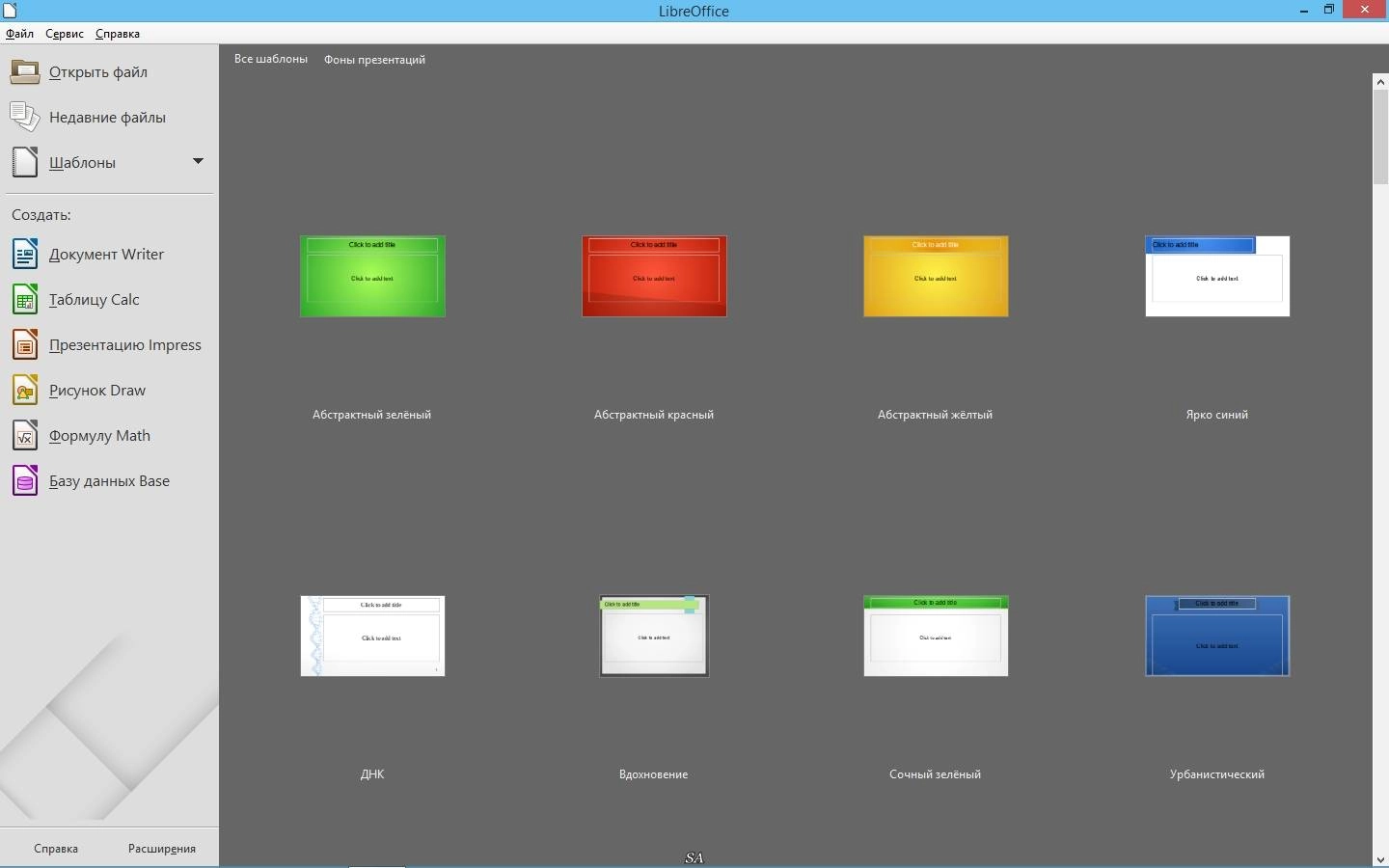Click the vertical scrollbar thumb
1389x868 pixels.
pos(1380,136)
